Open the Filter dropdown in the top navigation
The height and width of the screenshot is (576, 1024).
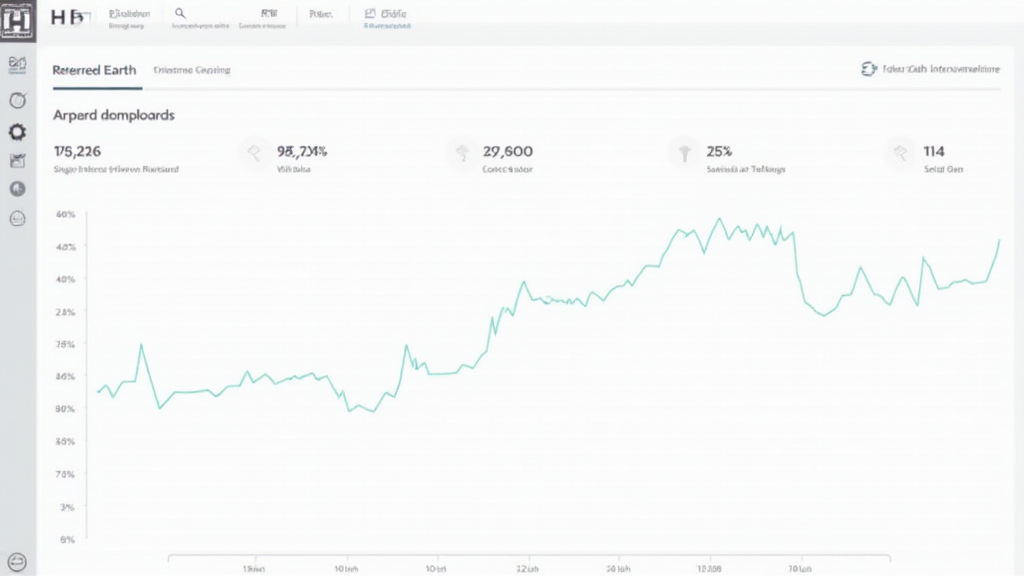click(x=322, y=13)
